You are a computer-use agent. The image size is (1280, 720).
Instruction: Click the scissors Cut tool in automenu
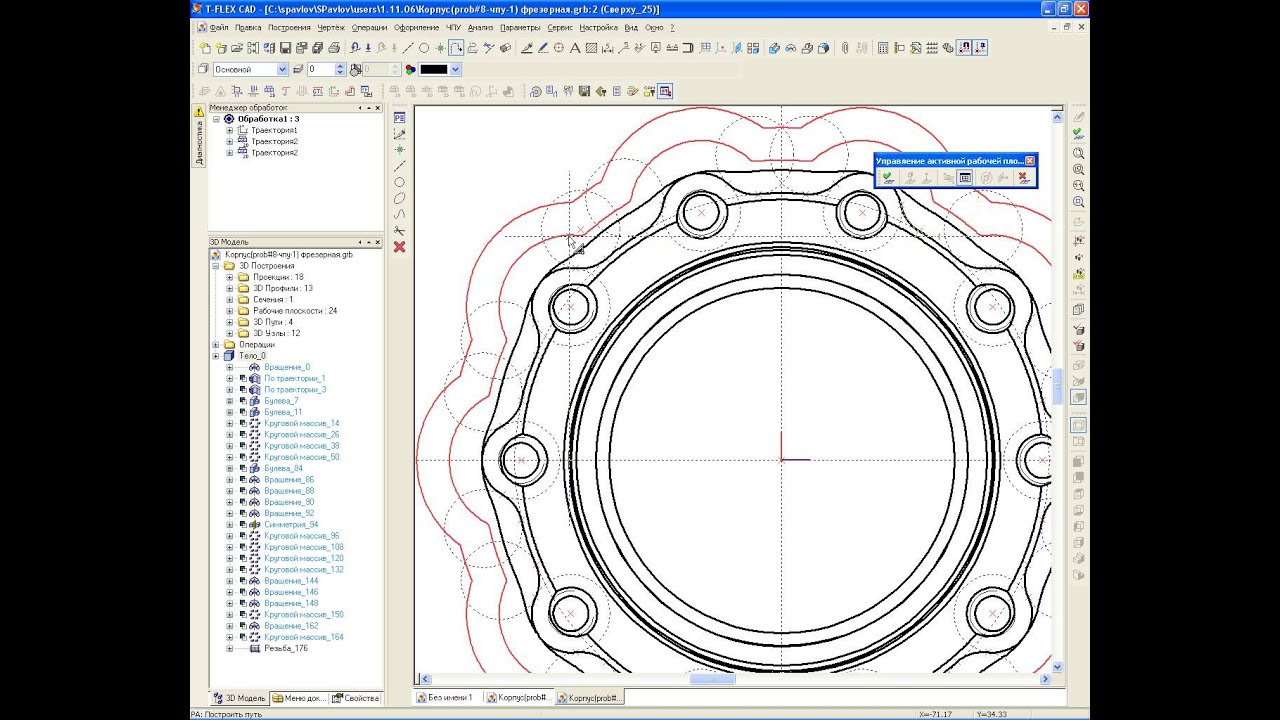(x=400, y=231)
